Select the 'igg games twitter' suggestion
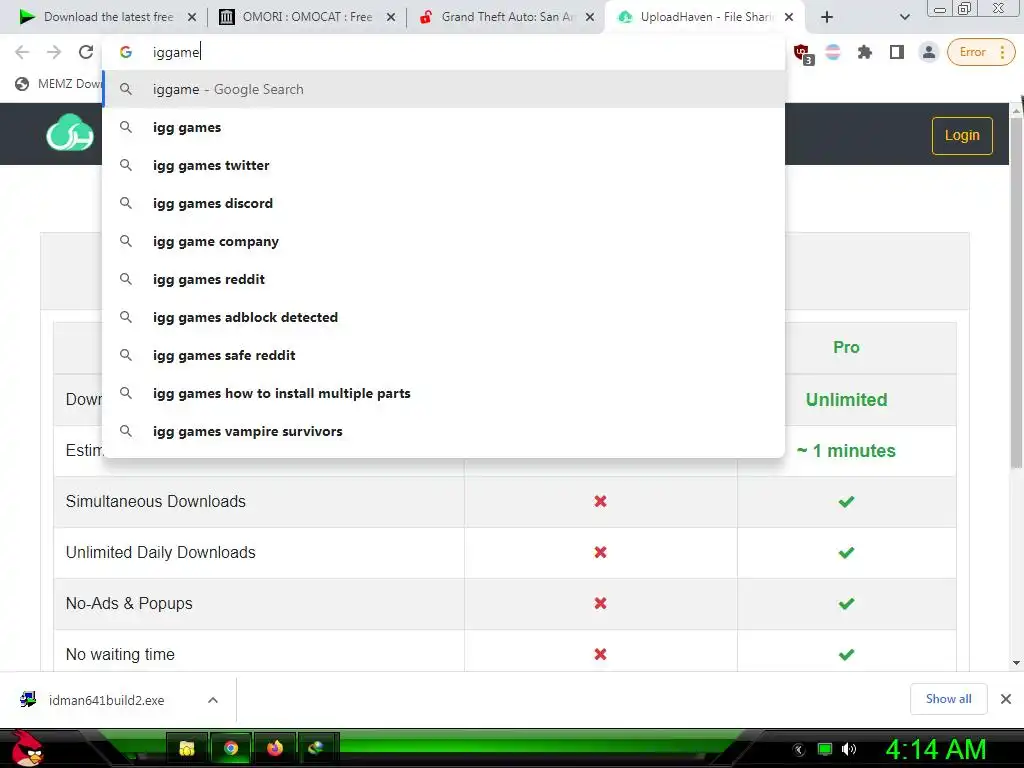1024x768 pixels. tap(444, 165)
